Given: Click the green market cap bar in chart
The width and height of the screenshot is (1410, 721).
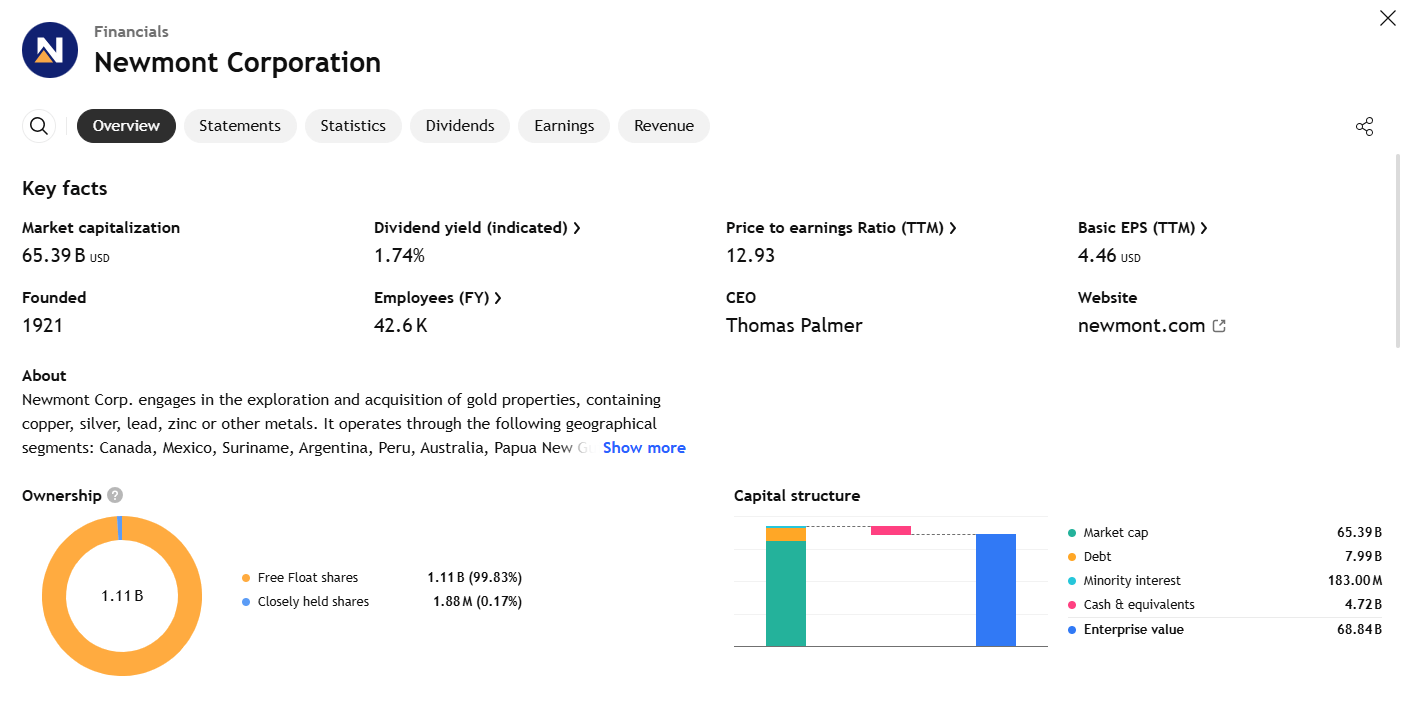Looking at the screenshot, I should 786,593.
